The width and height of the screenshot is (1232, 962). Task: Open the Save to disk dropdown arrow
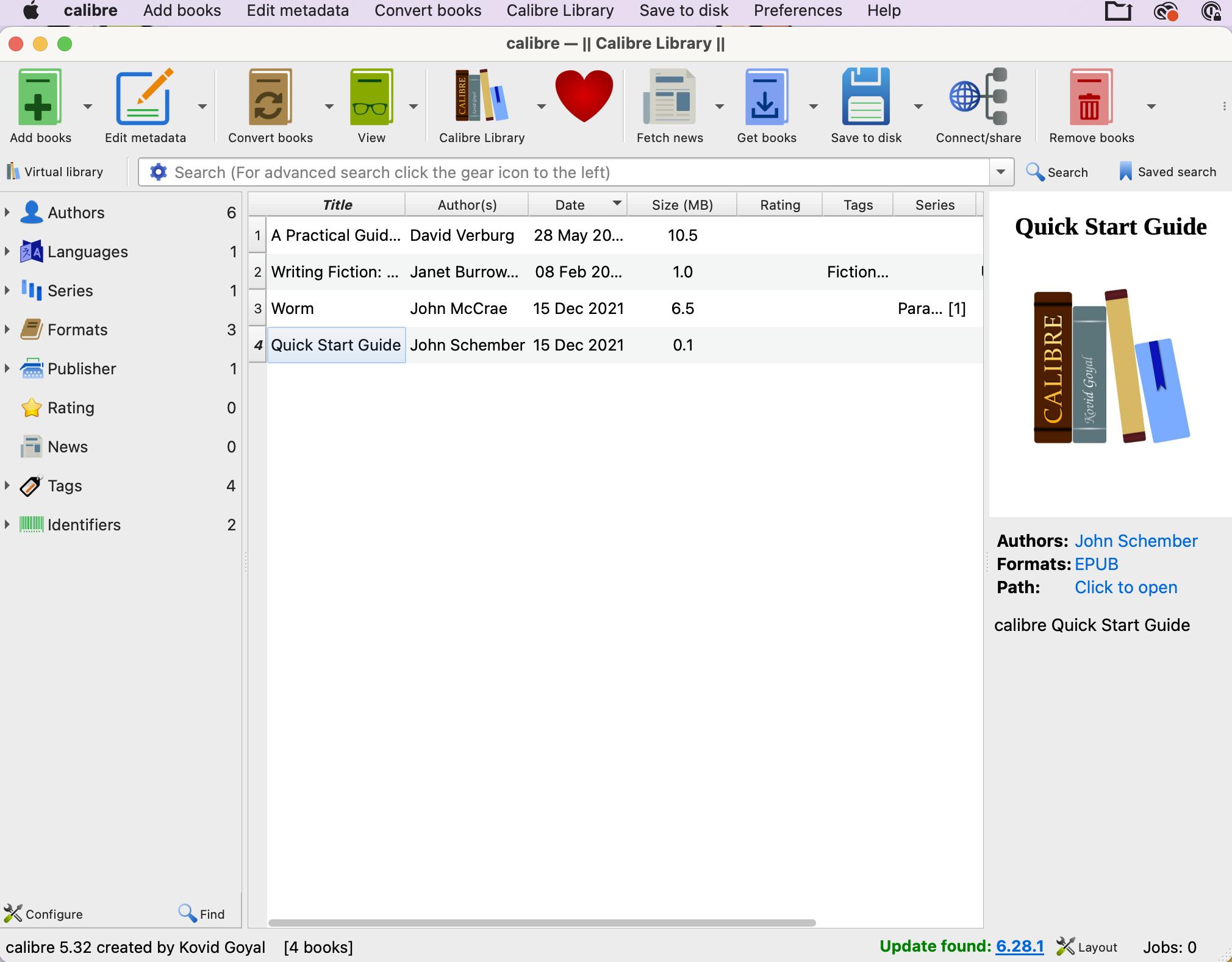(x=919, y=106)
